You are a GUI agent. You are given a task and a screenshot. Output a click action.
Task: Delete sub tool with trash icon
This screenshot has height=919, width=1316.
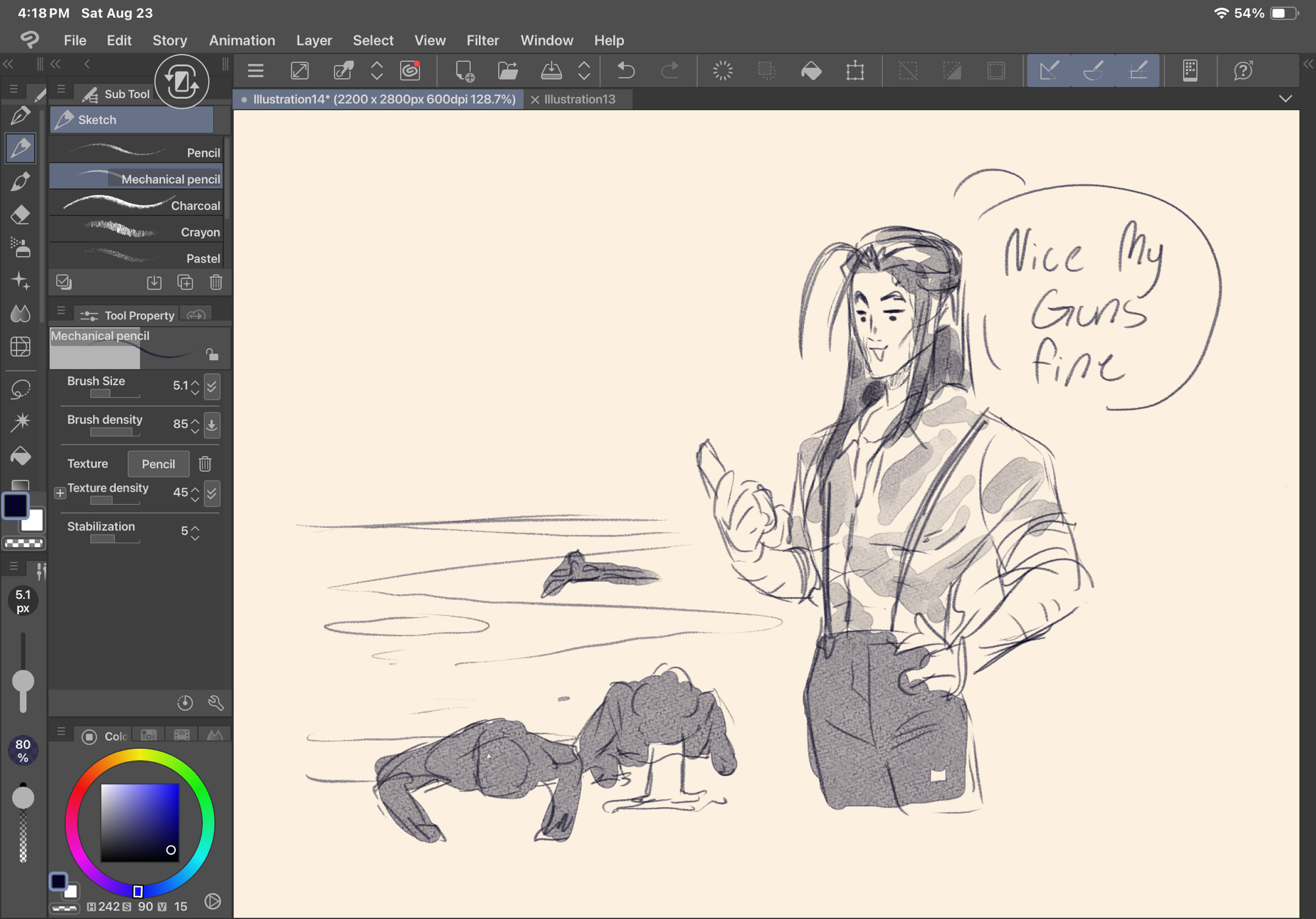tap(216, 282)
